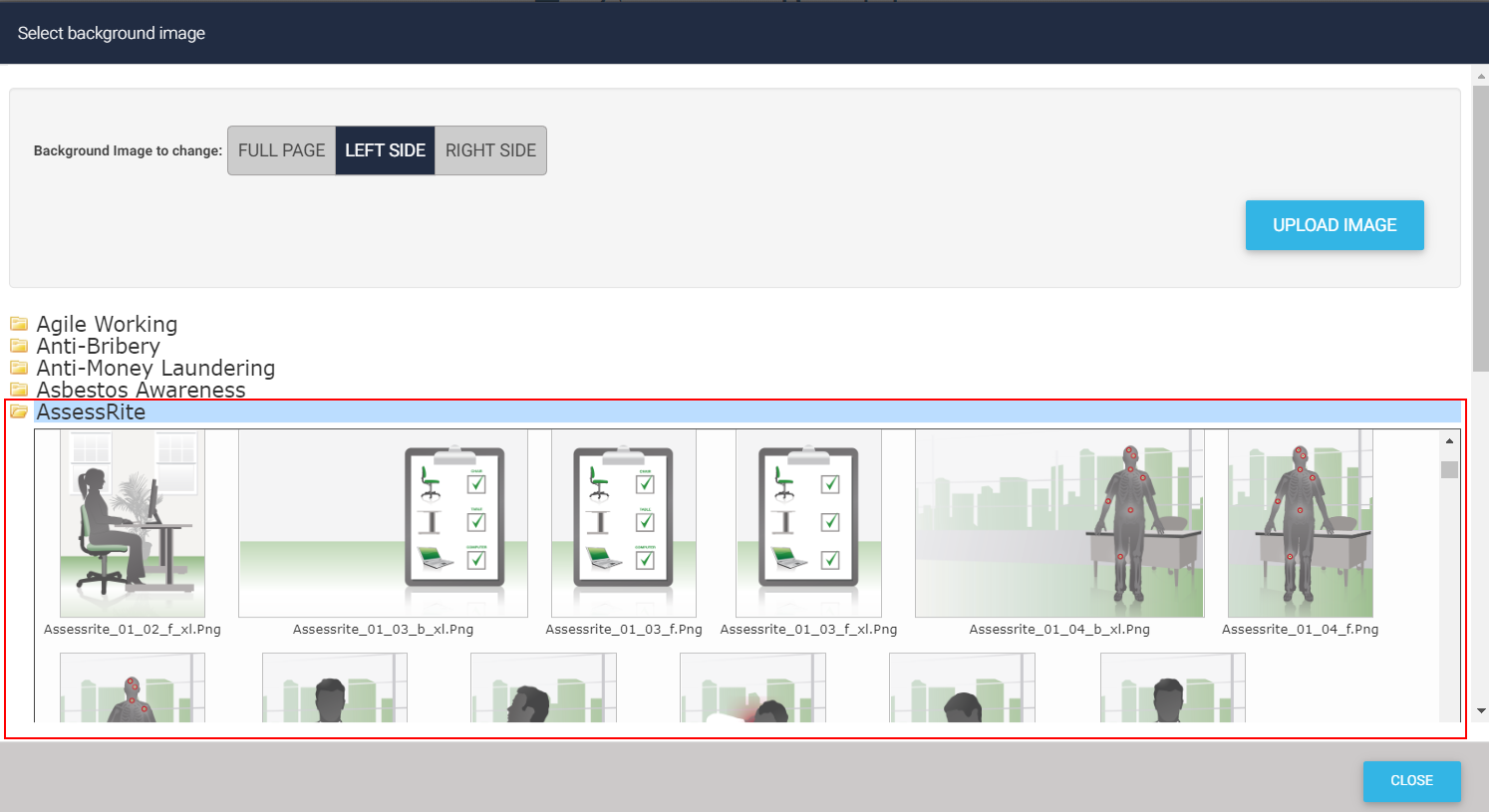Image resolution: width=1489 pixels, height=812 pixels.
Task: Select the LEFT SIDE background option
Action: (385, 150)
